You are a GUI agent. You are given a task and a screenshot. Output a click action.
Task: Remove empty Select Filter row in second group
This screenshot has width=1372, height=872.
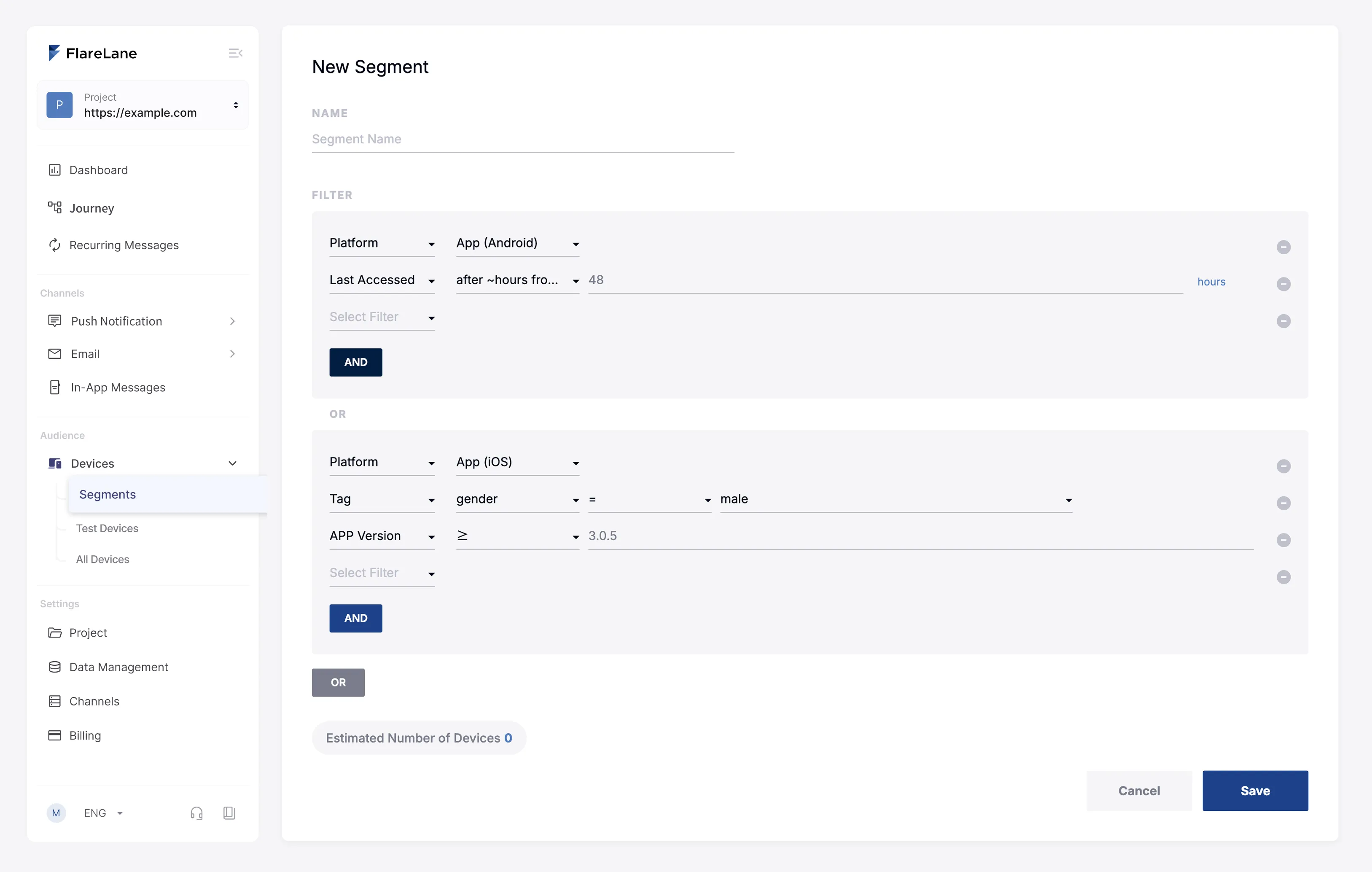[x=1283, y=577]
